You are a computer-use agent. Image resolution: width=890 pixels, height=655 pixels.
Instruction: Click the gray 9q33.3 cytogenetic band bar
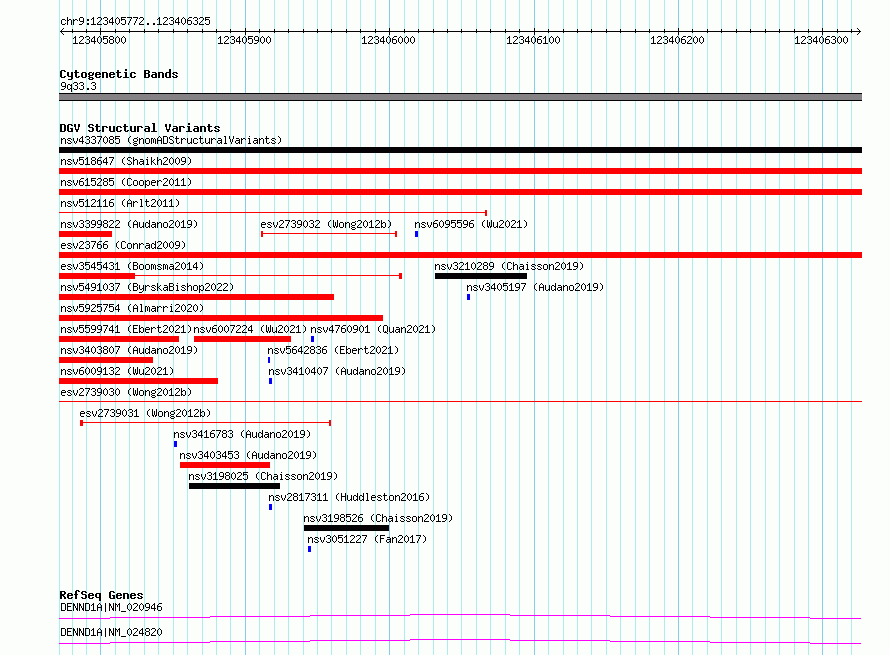pos(460,97)
